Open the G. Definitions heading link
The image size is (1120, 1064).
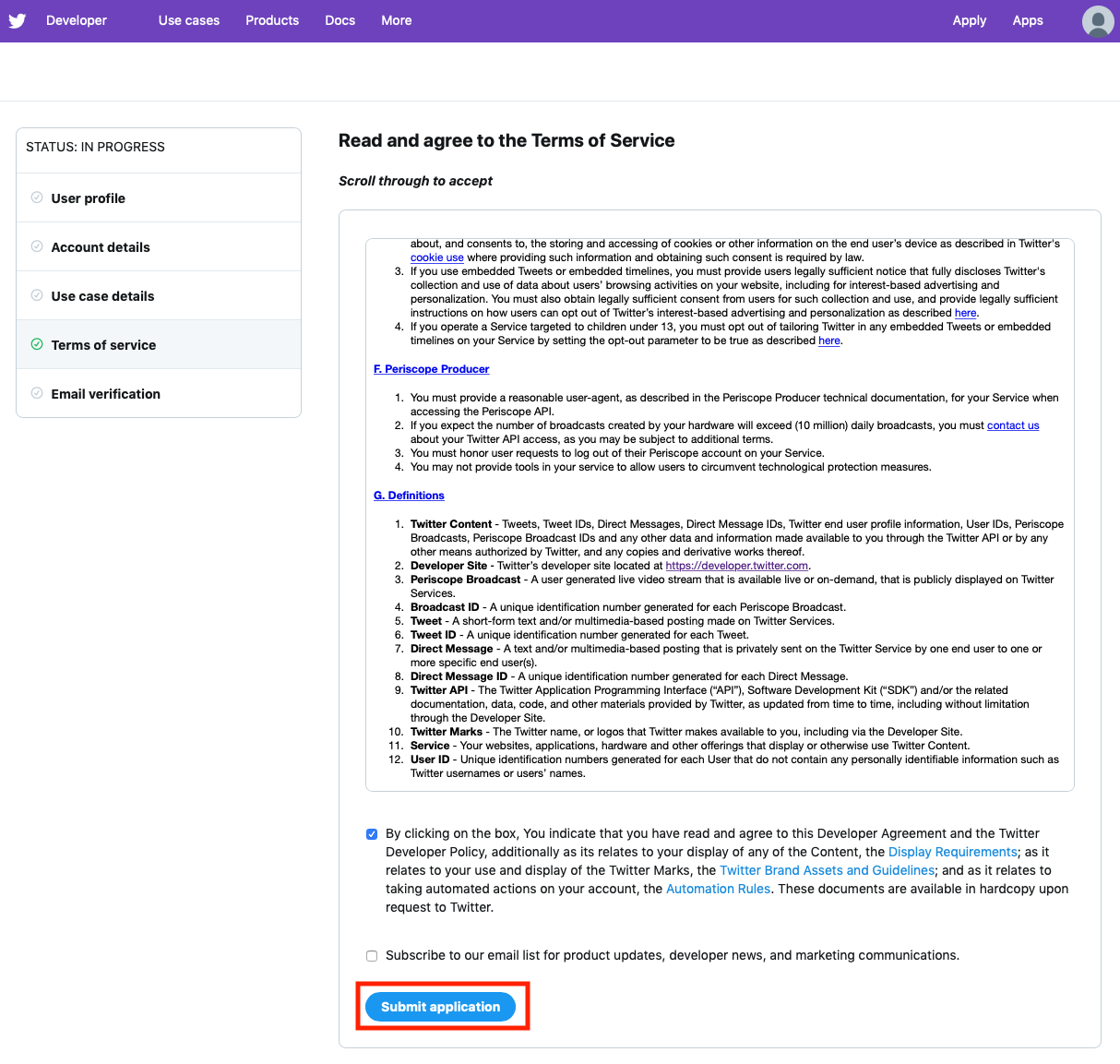409,496
